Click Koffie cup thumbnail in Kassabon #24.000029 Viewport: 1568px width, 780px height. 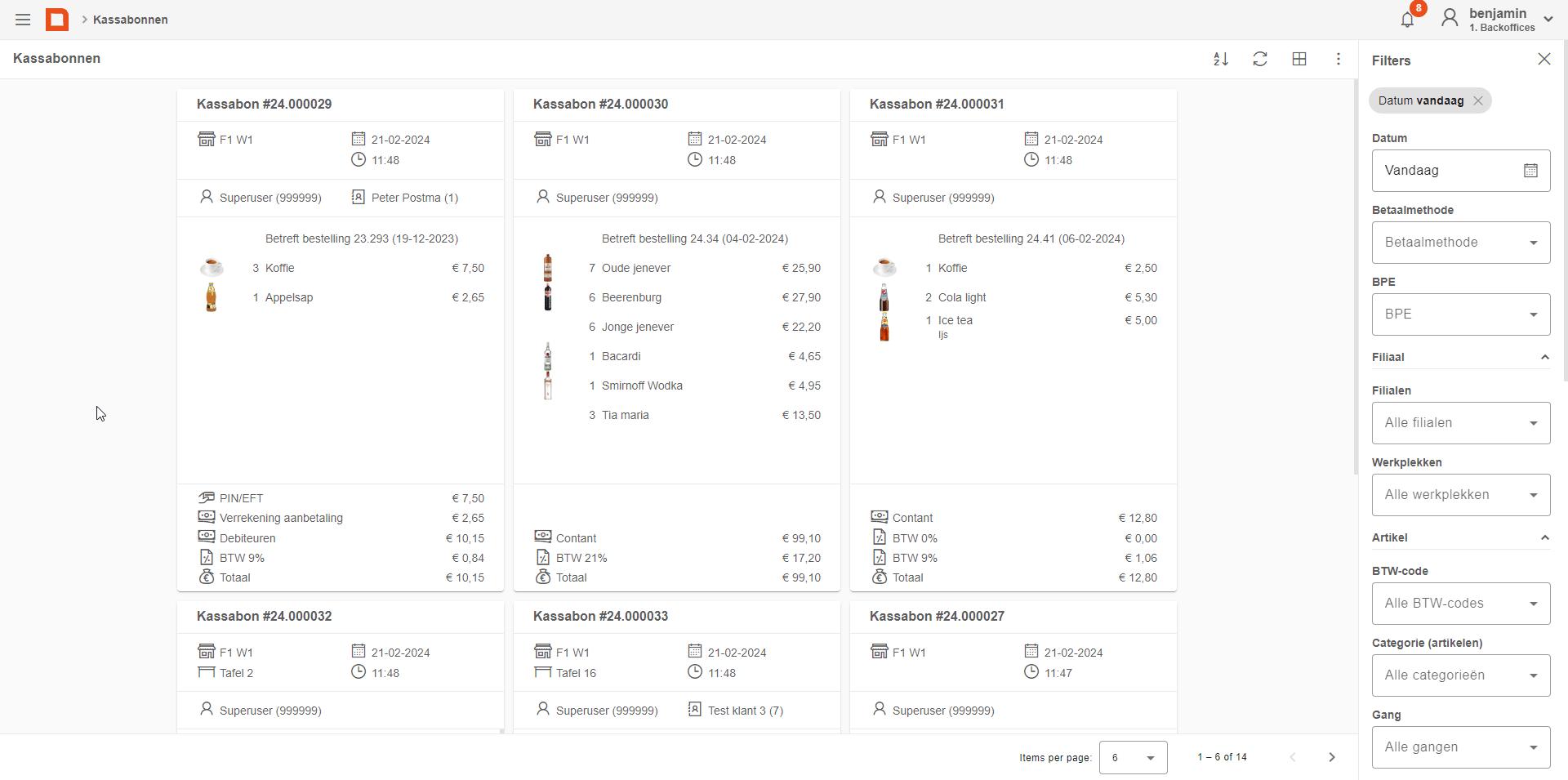click(212, 267)
